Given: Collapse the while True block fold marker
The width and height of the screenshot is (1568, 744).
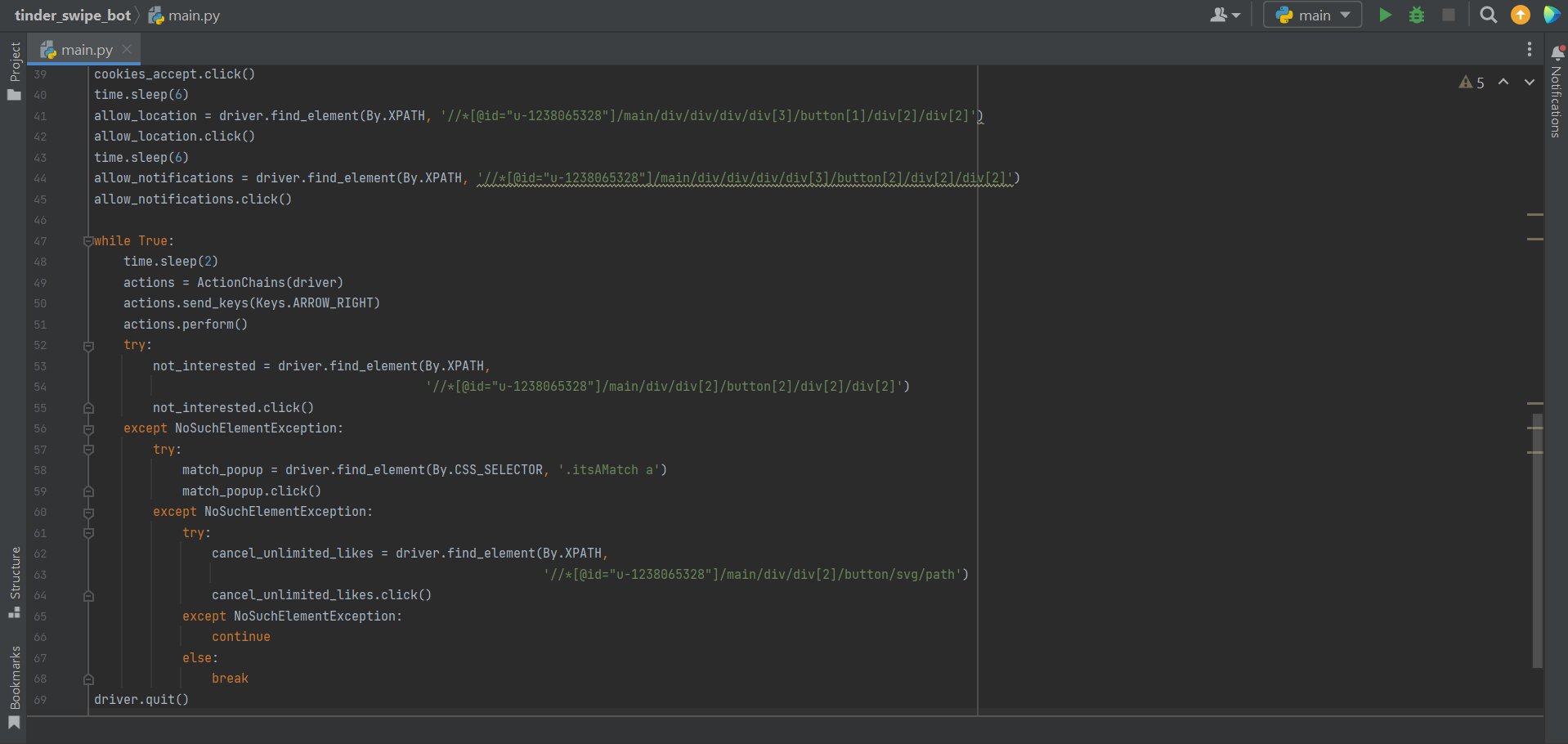Looking at the screenshot, I should click(88, 240).
